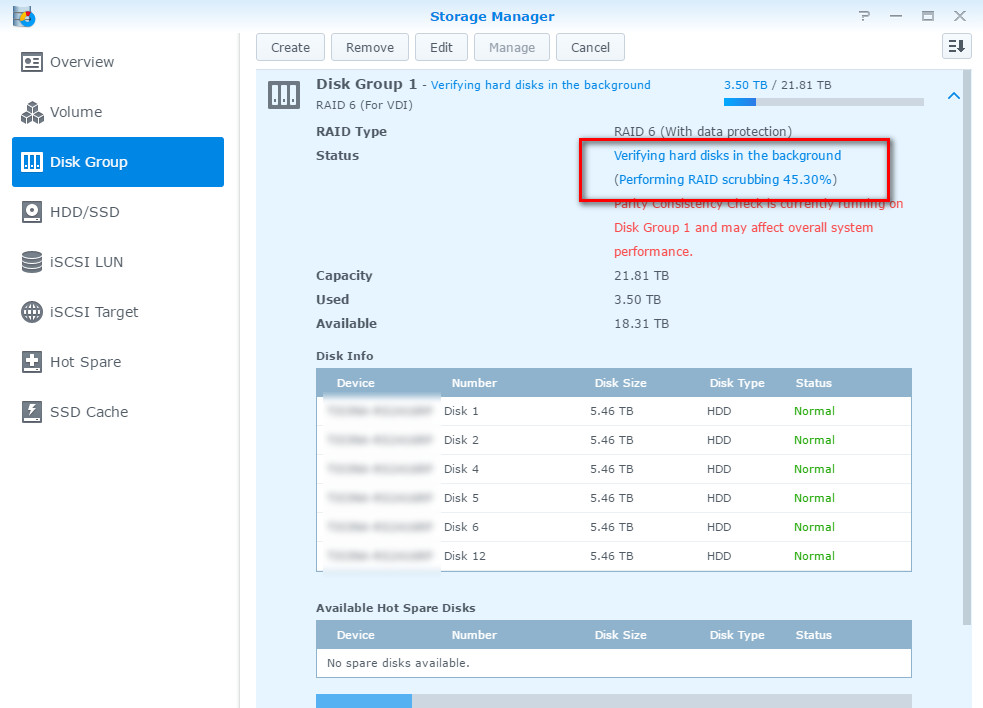Image resolution: width=983 pixels, height=708 pixels.
Task: Click the Hot Spare sidebar icon
Action: (x=32, y=362)
